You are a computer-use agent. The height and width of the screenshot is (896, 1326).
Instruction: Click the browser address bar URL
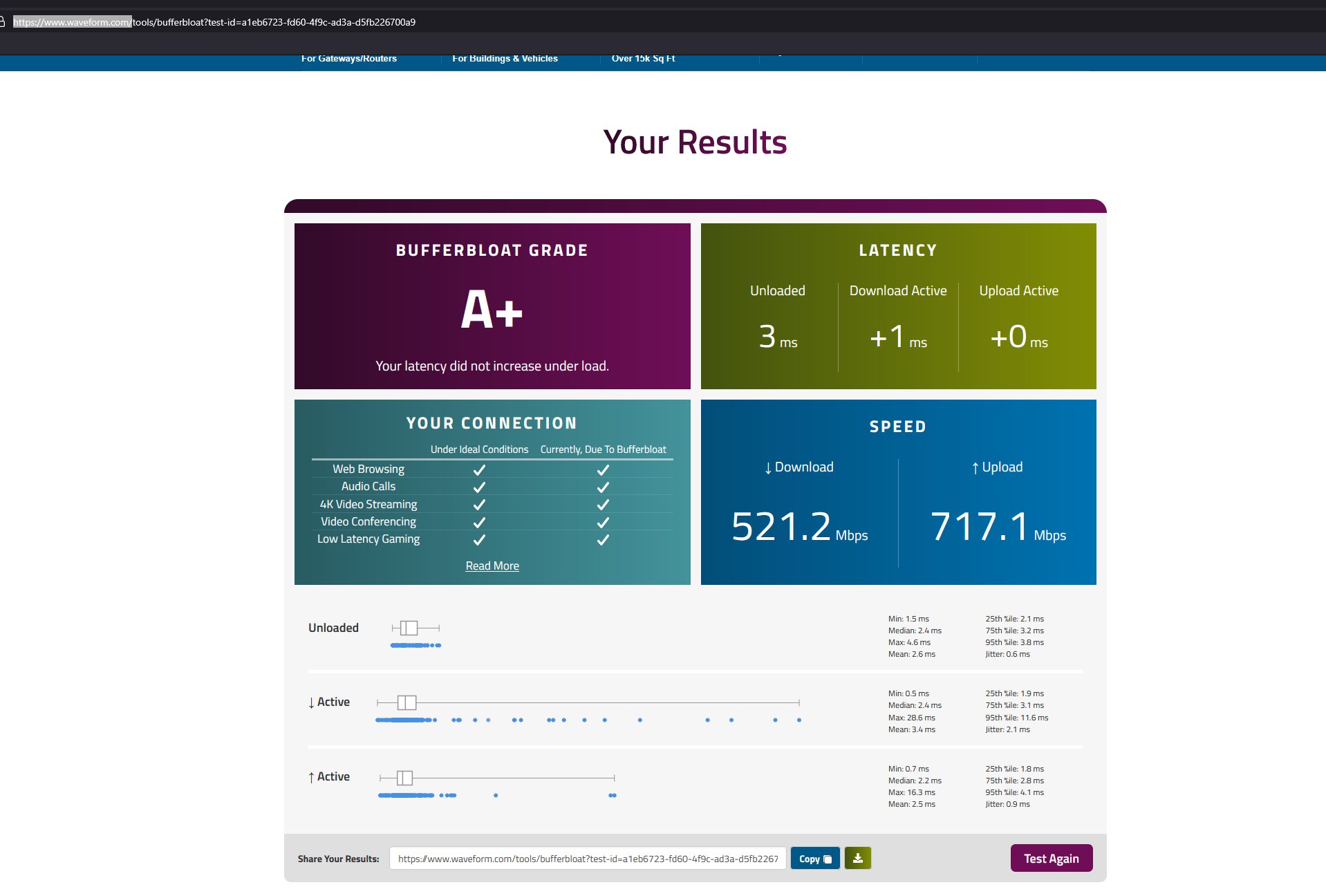pyautogui.click(x=214, y=22)
